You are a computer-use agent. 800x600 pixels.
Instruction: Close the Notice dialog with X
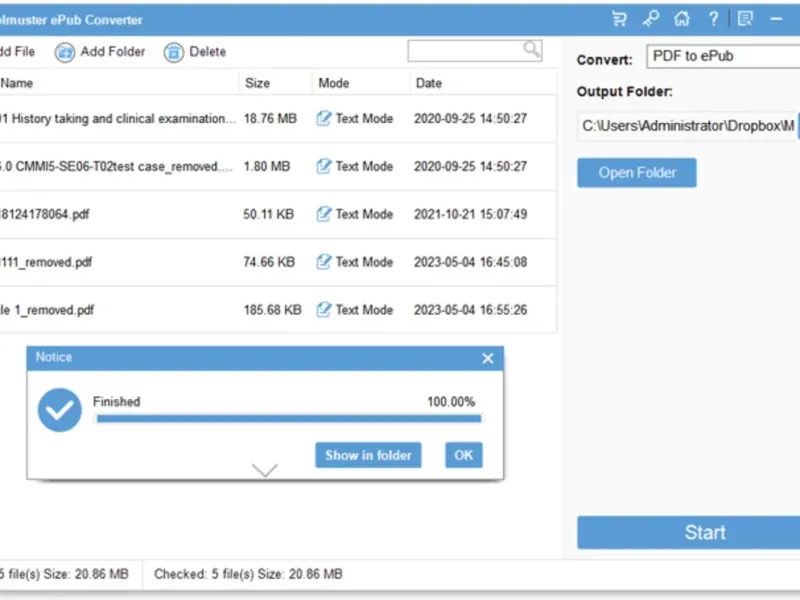click(x=488, y=358)
